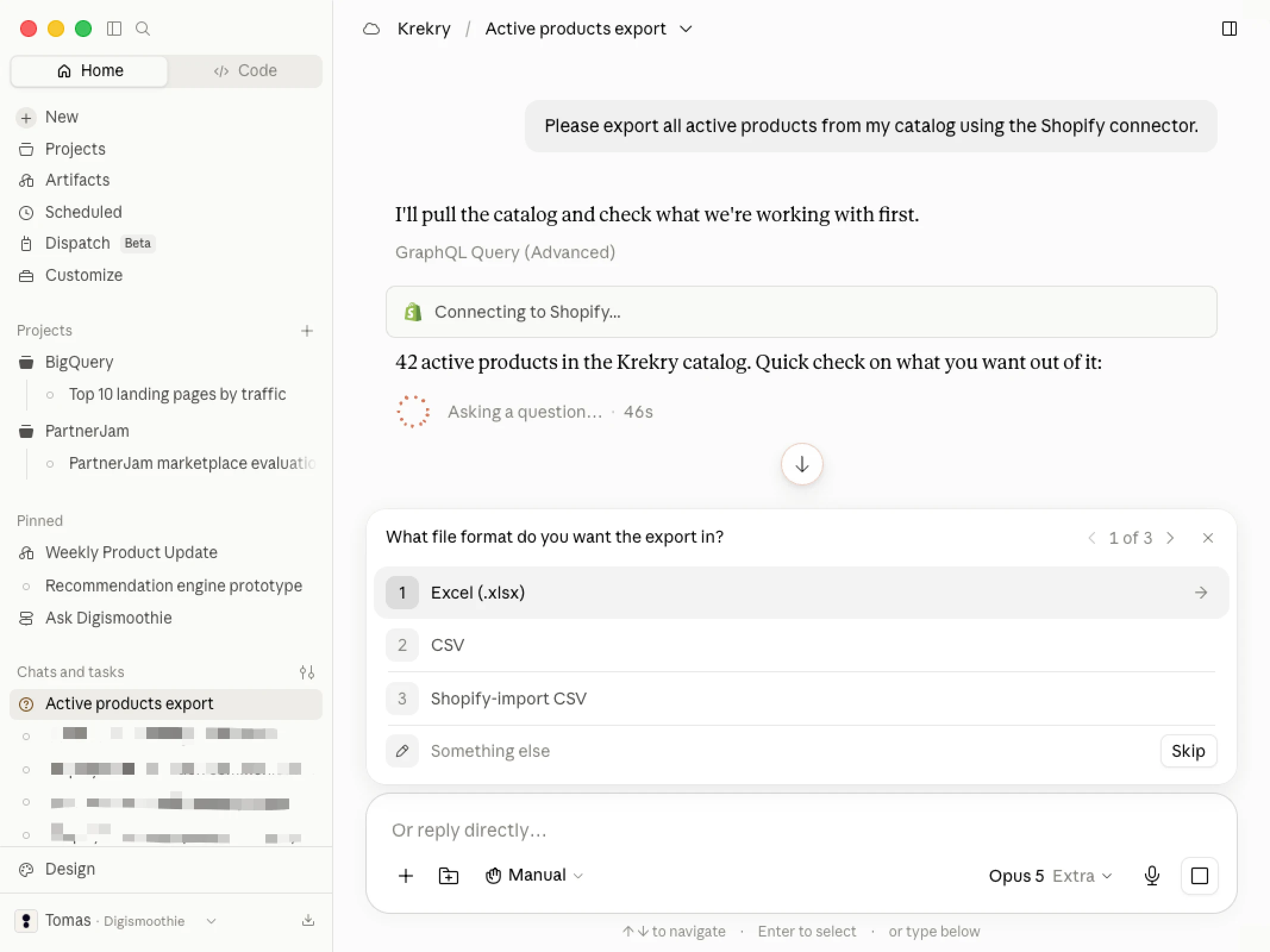The width and height of the screenshot is (1270, 952).
Task: Click the scroll-to-bottom arrow button
Action: (802, 464)
